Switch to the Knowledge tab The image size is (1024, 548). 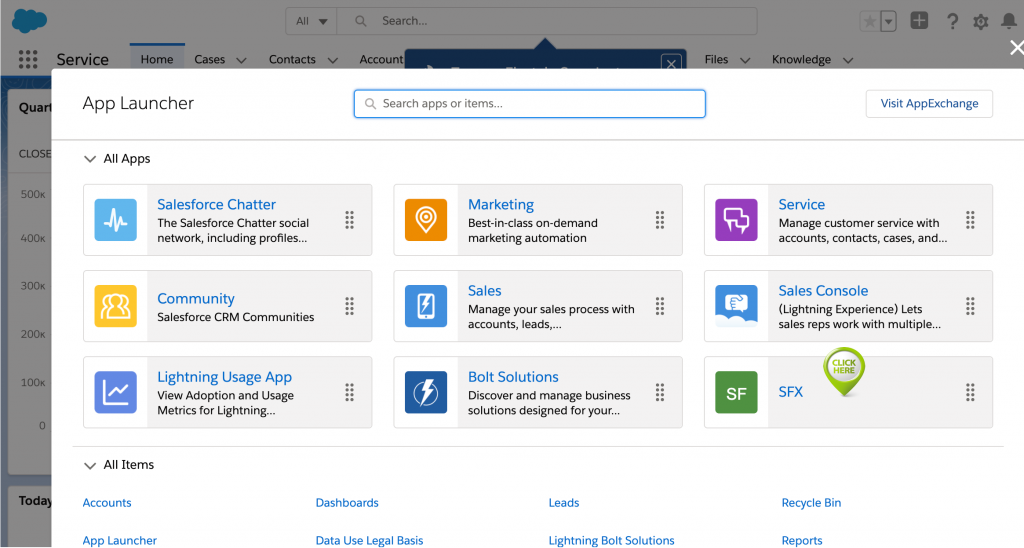click(x=801, y=59)
